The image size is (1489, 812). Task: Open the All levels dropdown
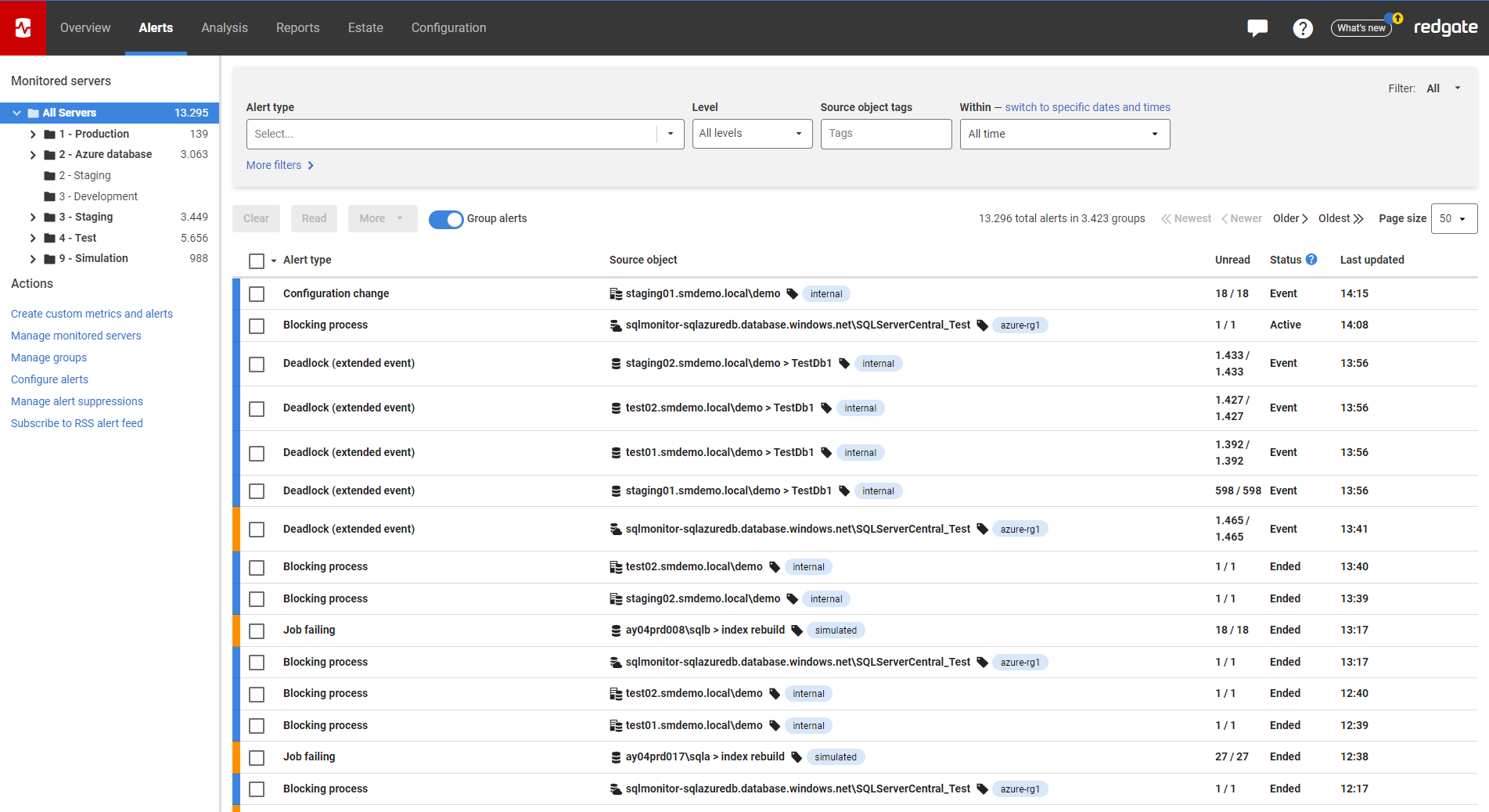point(751,134)
